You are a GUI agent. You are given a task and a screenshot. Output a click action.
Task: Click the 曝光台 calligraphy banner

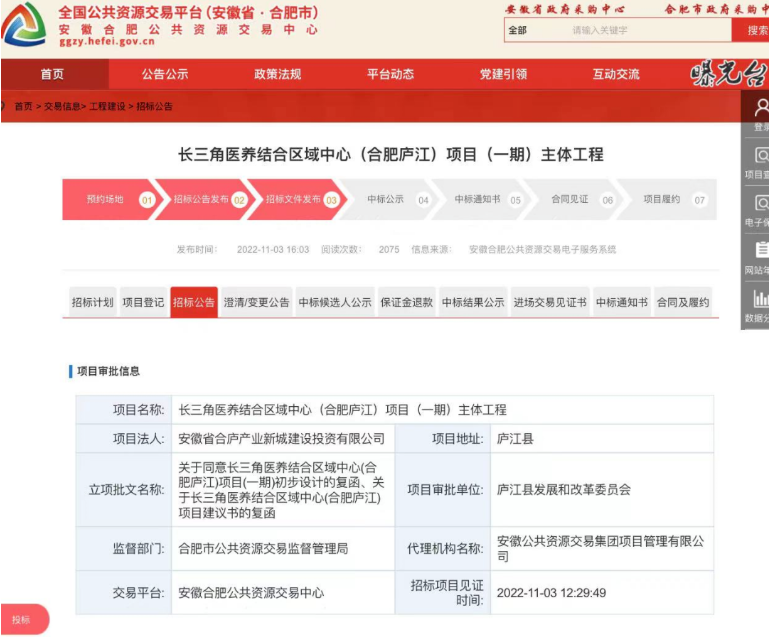tap(728, 74)
